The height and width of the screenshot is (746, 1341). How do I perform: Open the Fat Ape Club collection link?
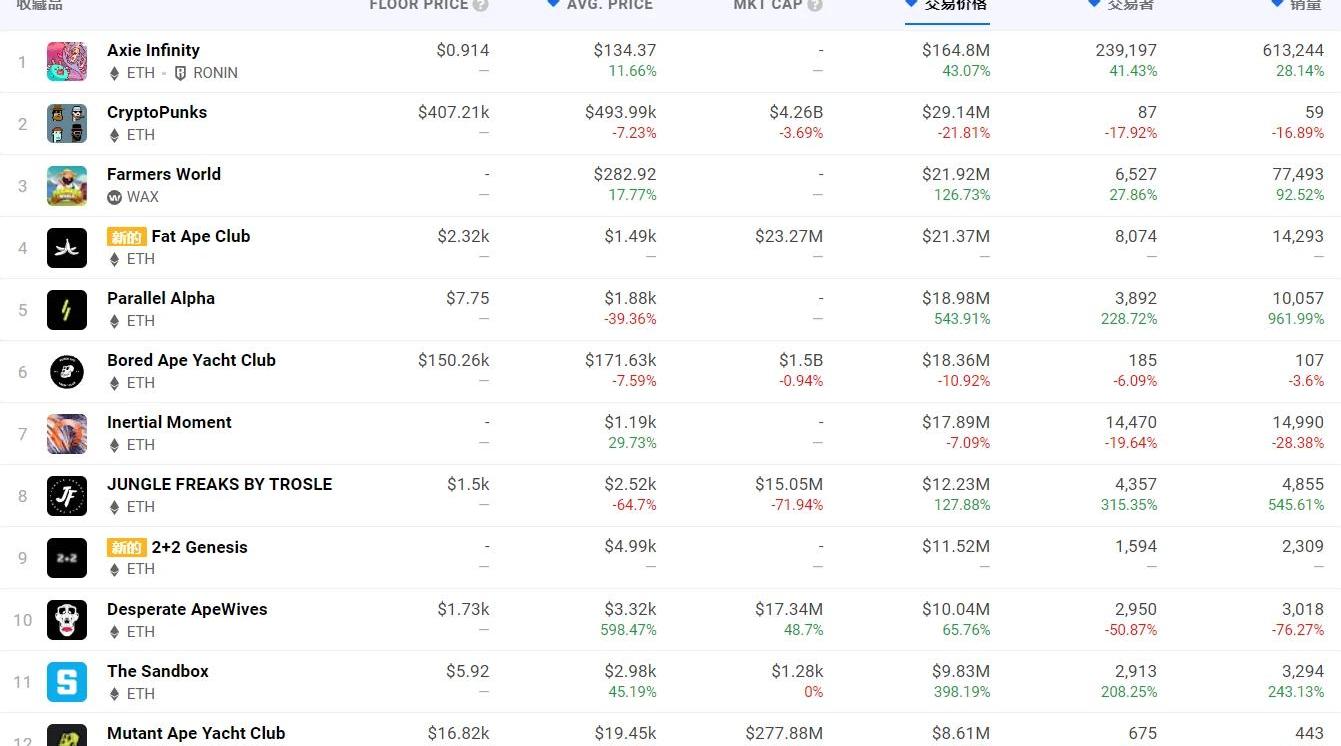tap(201, 236)
